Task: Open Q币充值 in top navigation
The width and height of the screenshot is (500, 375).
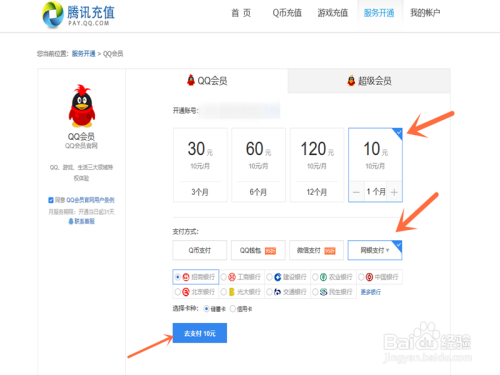Action: 287,13
